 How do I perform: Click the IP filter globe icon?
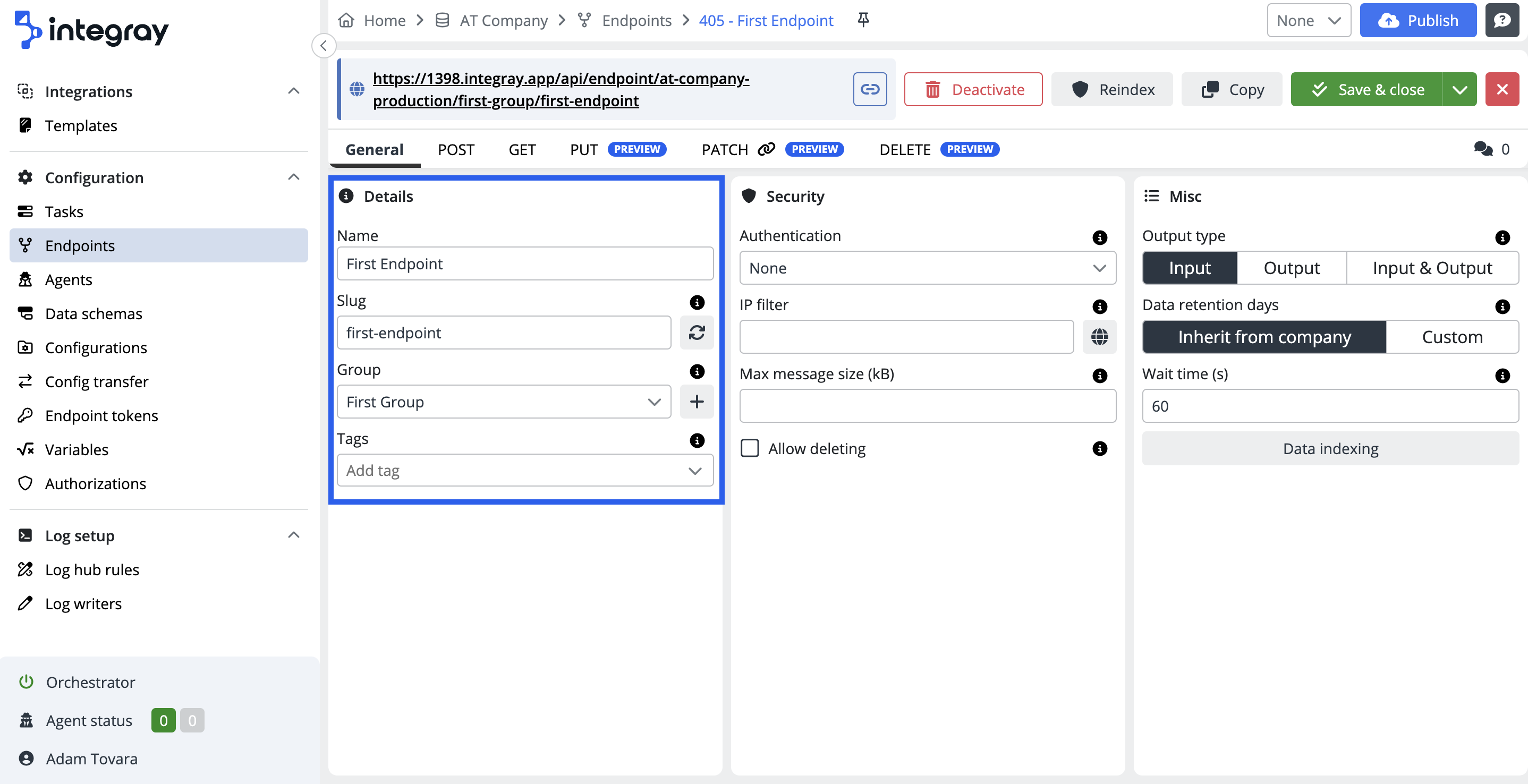click(x=1099, y=337)
